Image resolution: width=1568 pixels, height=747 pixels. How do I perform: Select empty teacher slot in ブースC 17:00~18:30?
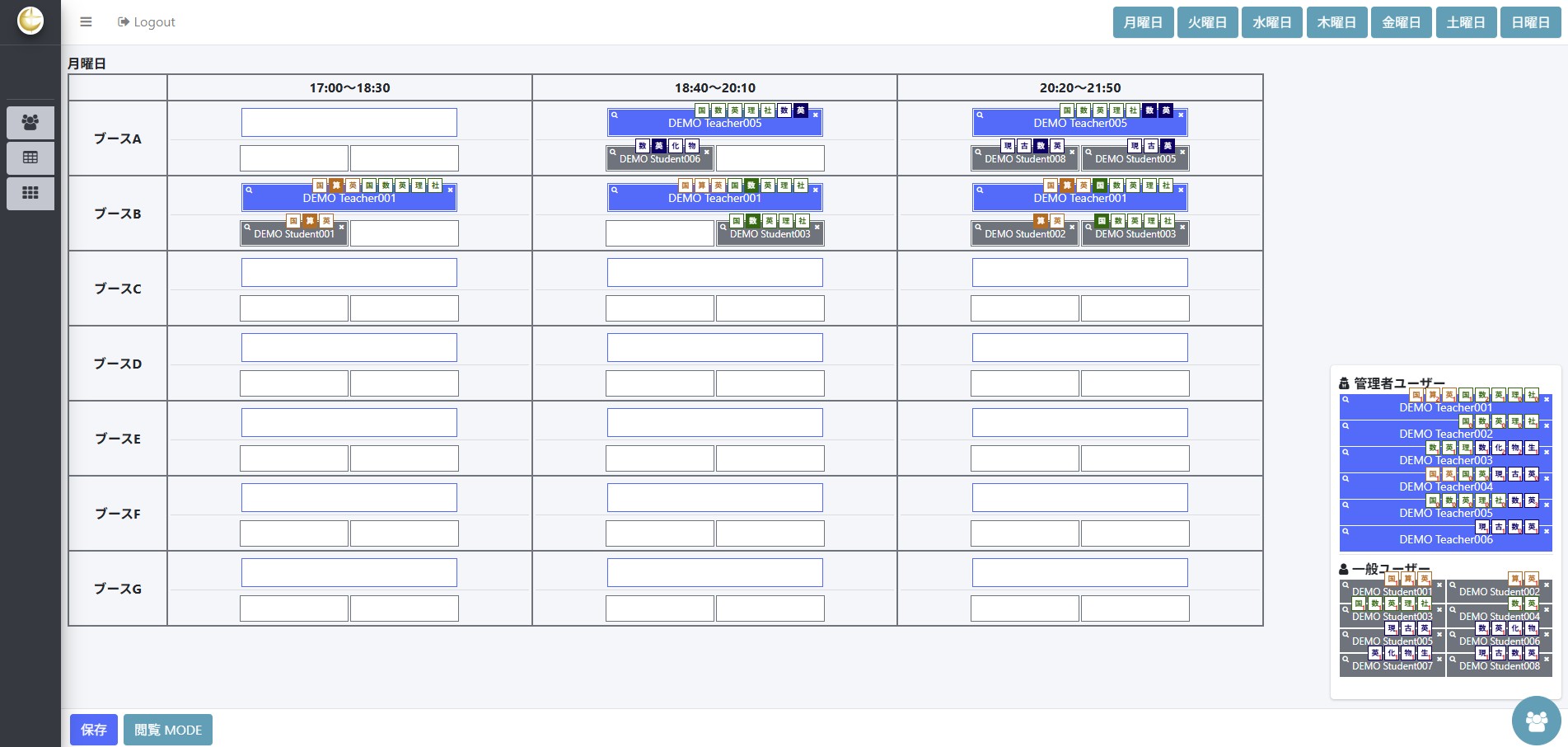[x=349, y=273]
